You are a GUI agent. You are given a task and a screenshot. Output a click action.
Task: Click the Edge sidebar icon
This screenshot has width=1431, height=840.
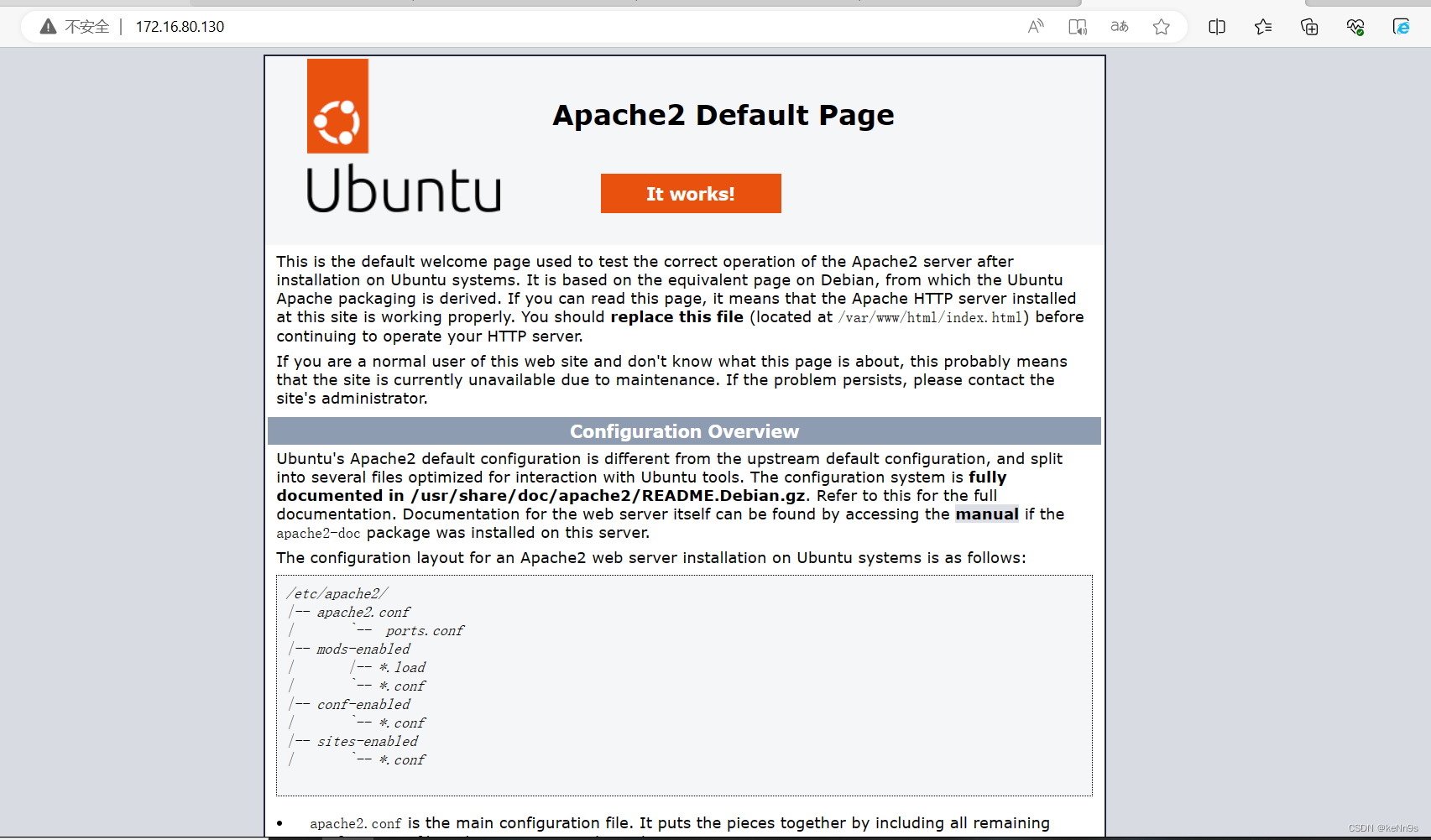click(1402, 27)
